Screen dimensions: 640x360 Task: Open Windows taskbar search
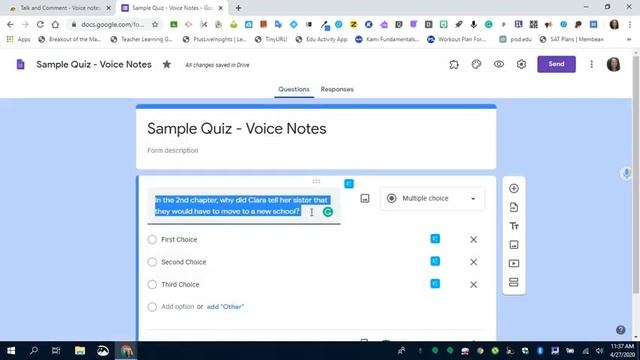(x=34, y=351)
